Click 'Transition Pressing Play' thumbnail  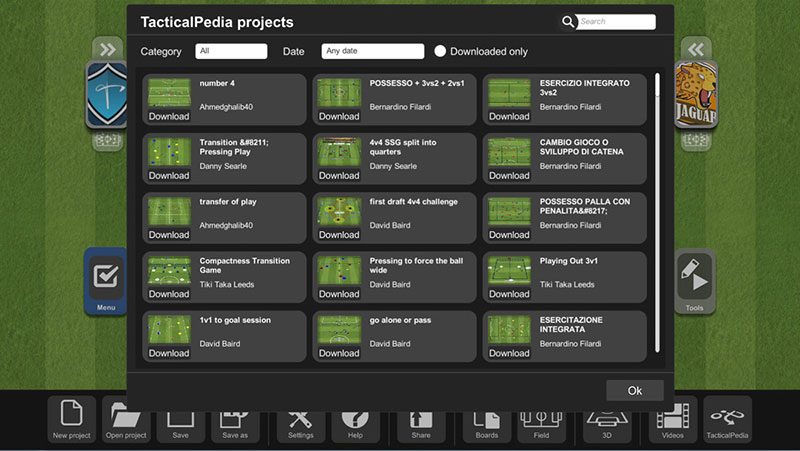(169, 153)
